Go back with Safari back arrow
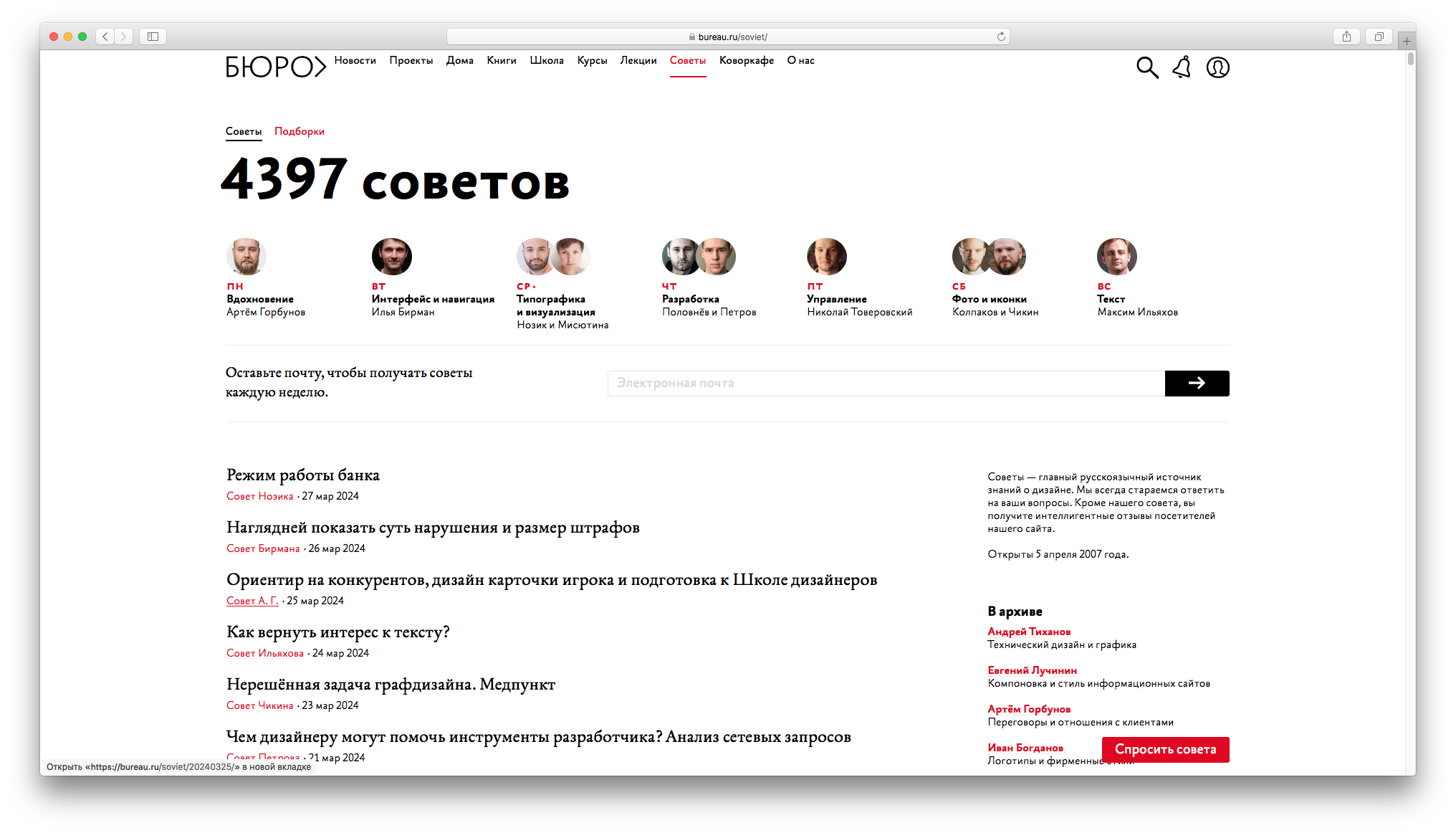The height and width of the screenshot is (833, 1456). pos(105,37)
